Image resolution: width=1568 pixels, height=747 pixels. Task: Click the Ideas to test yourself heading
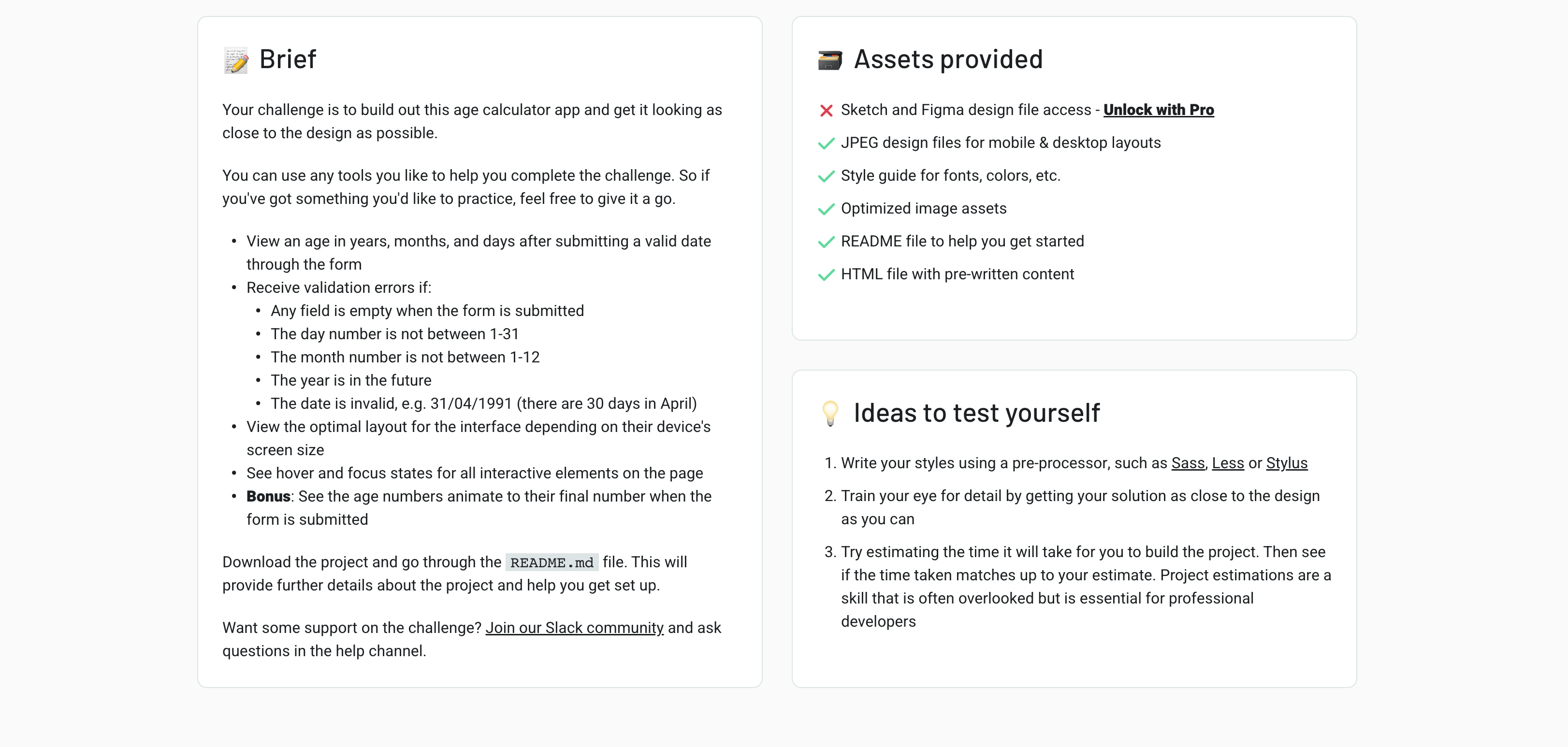tap(976, 413)
